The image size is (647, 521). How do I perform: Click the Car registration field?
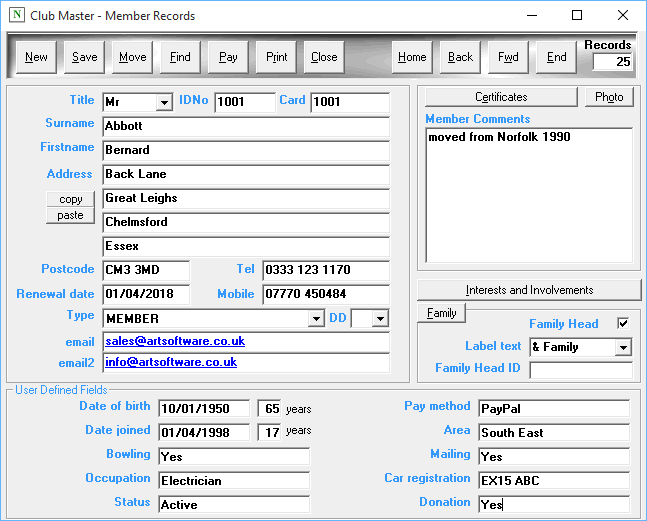pos(554,481)
